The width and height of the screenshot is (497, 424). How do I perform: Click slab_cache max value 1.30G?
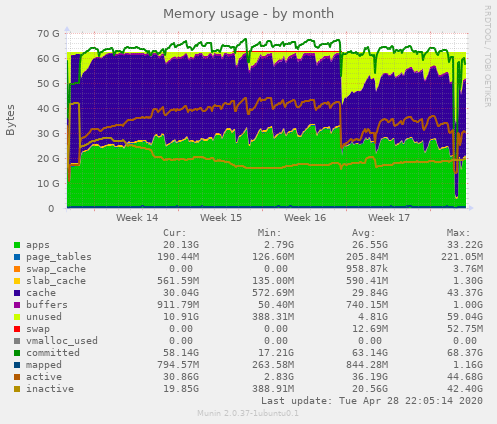pyautogui.click(x=468, y=281)
